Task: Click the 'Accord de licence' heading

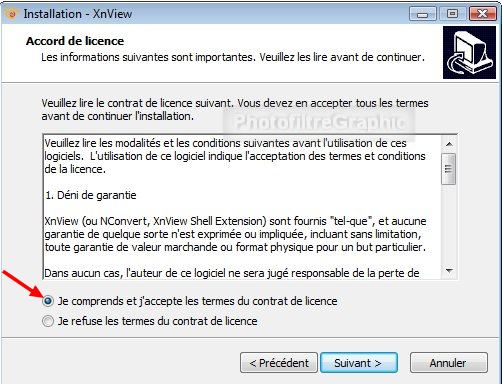Action: point(75,41)
